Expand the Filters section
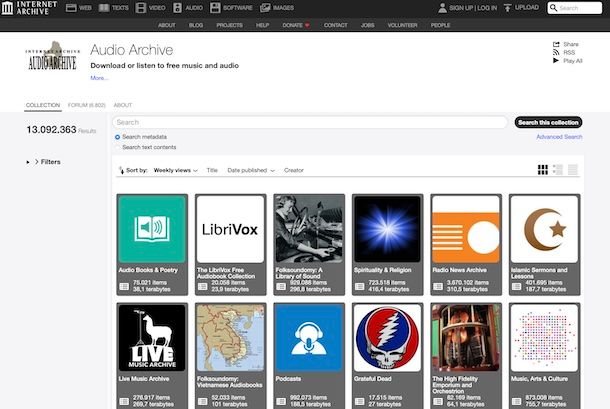 [44, 162]
